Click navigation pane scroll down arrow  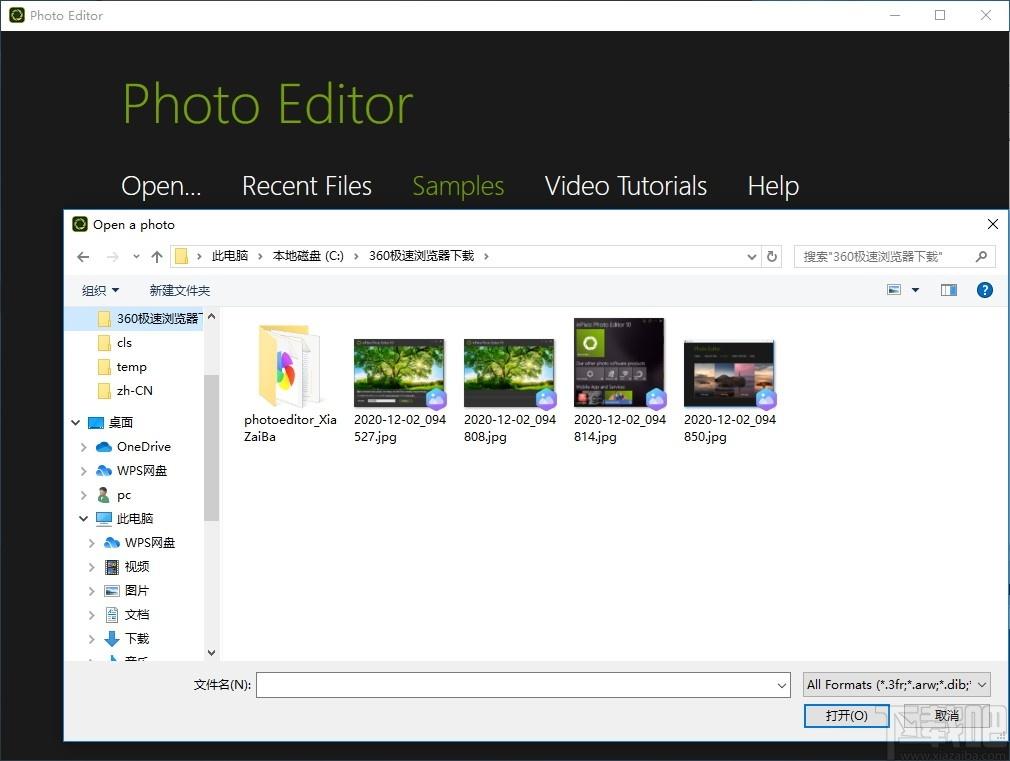coord(211,653)
